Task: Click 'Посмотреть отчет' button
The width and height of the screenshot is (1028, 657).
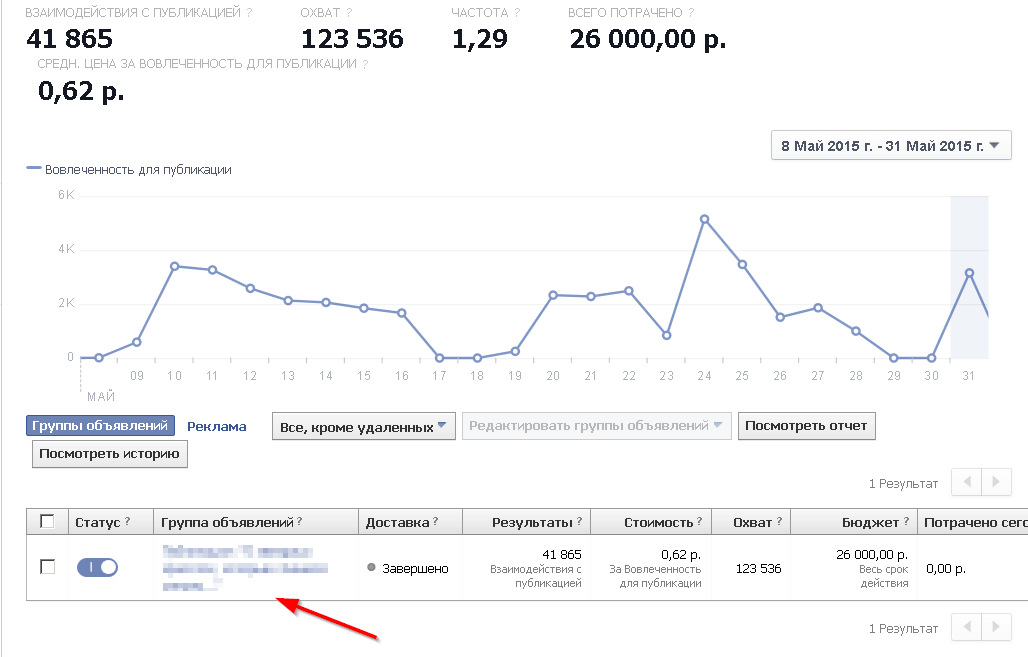Action: (x=807, y=426)
